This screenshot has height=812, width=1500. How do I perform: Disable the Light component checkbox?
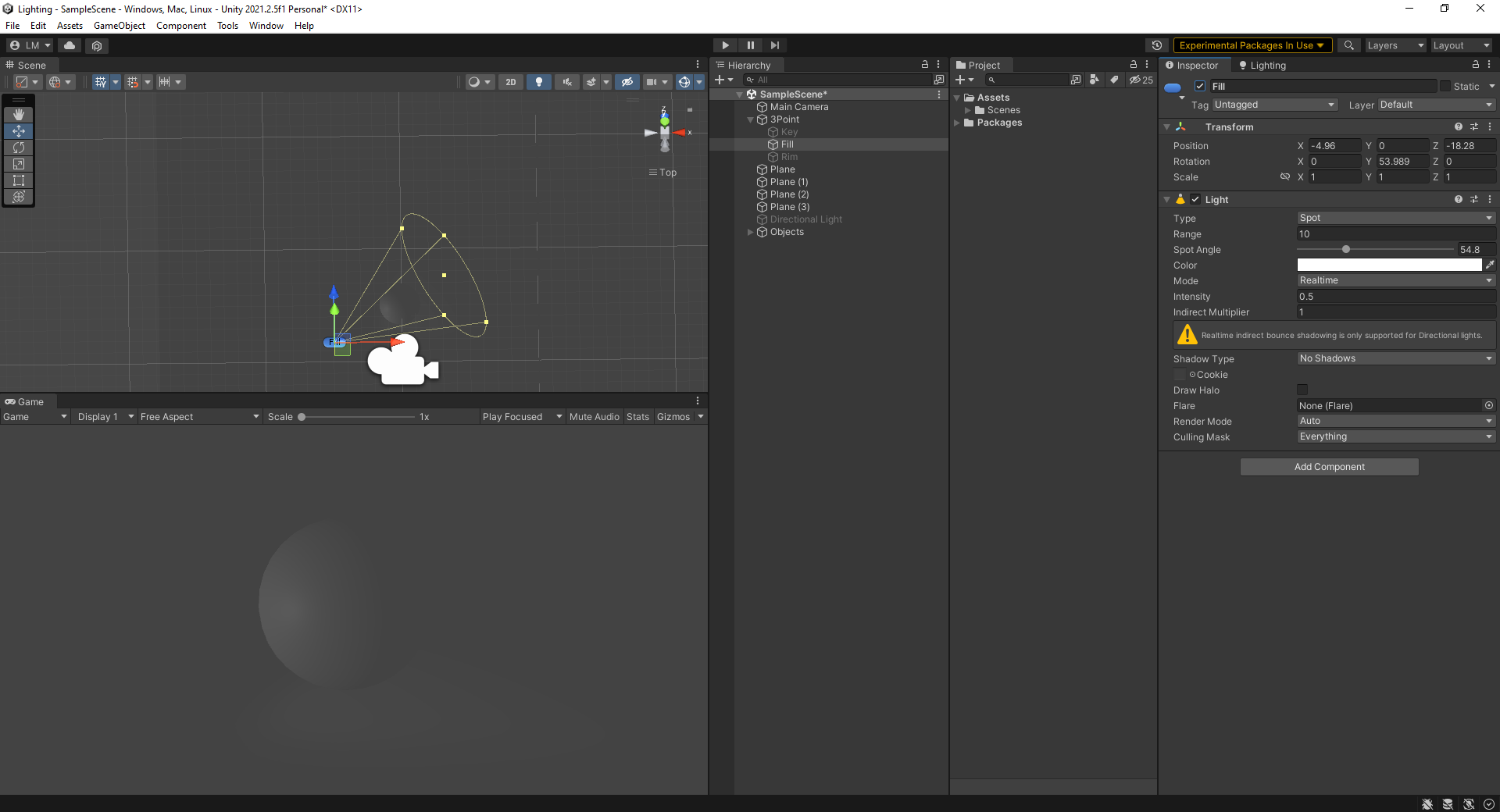[1195, 200]
